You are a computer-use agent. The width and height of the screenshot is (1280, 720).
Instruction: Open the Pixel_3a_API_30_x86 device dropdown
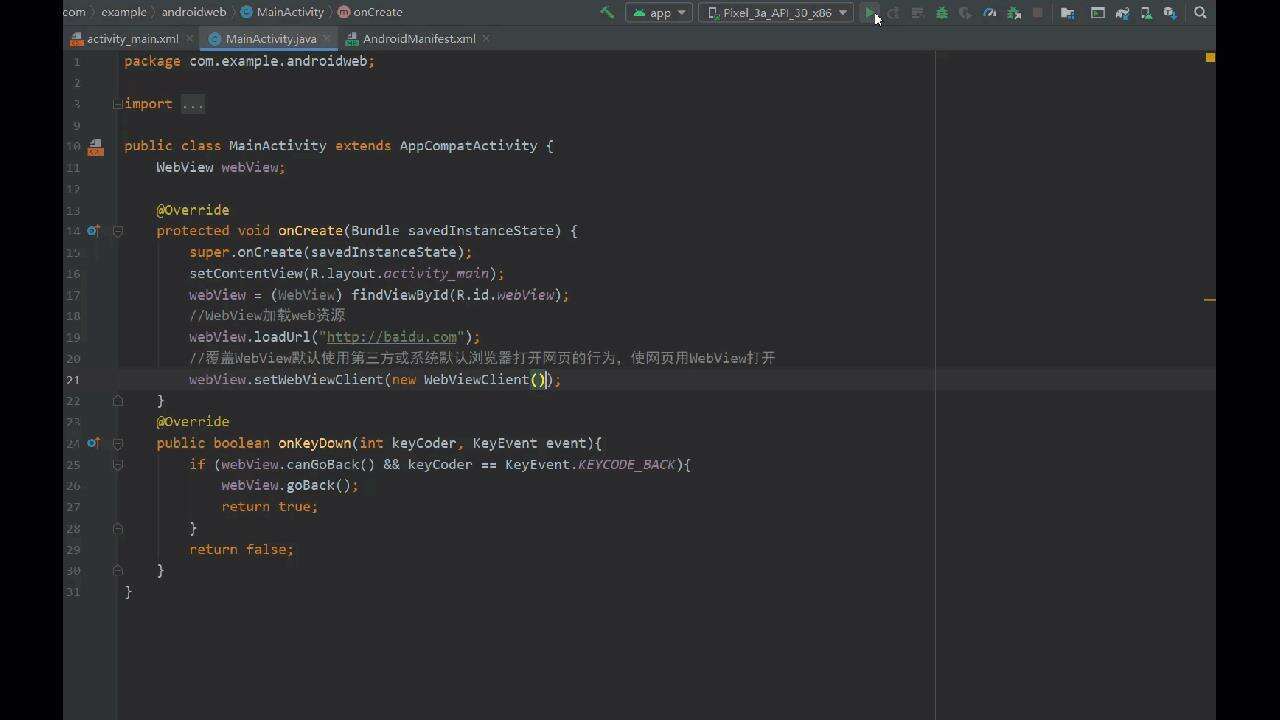[776, 13]
